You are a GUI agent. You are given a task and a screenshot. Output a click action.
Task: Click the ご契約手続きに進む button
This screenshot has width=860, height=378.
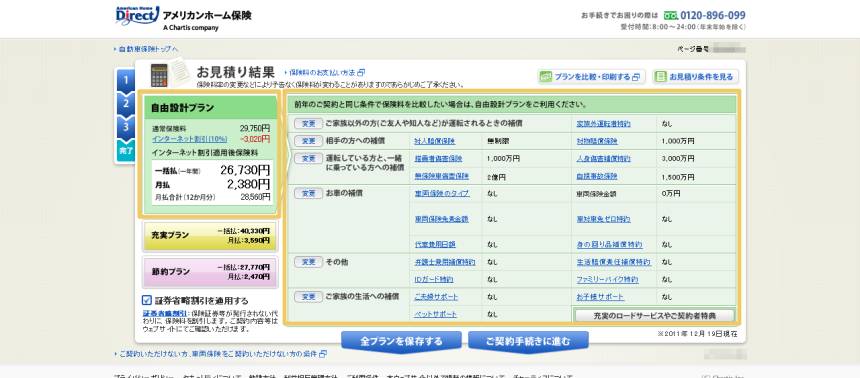pos(528,341)
